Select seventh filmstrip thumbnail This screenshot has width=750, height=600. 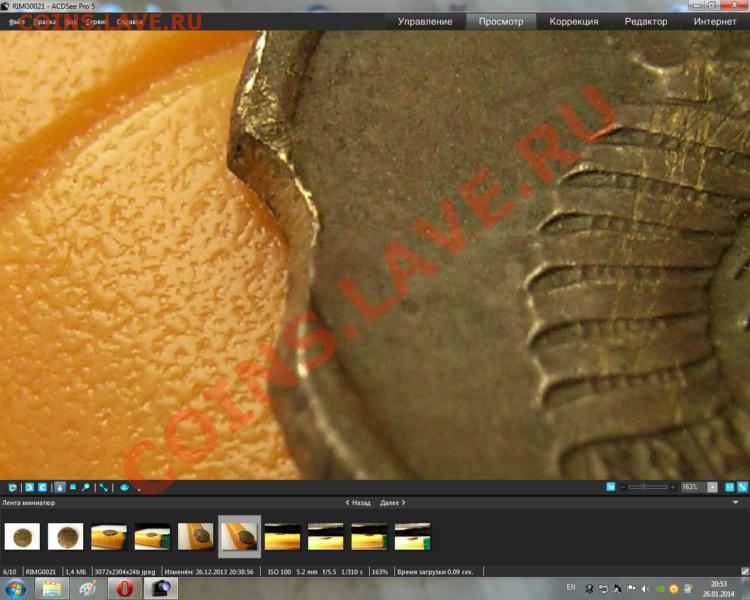click(283, 536)
